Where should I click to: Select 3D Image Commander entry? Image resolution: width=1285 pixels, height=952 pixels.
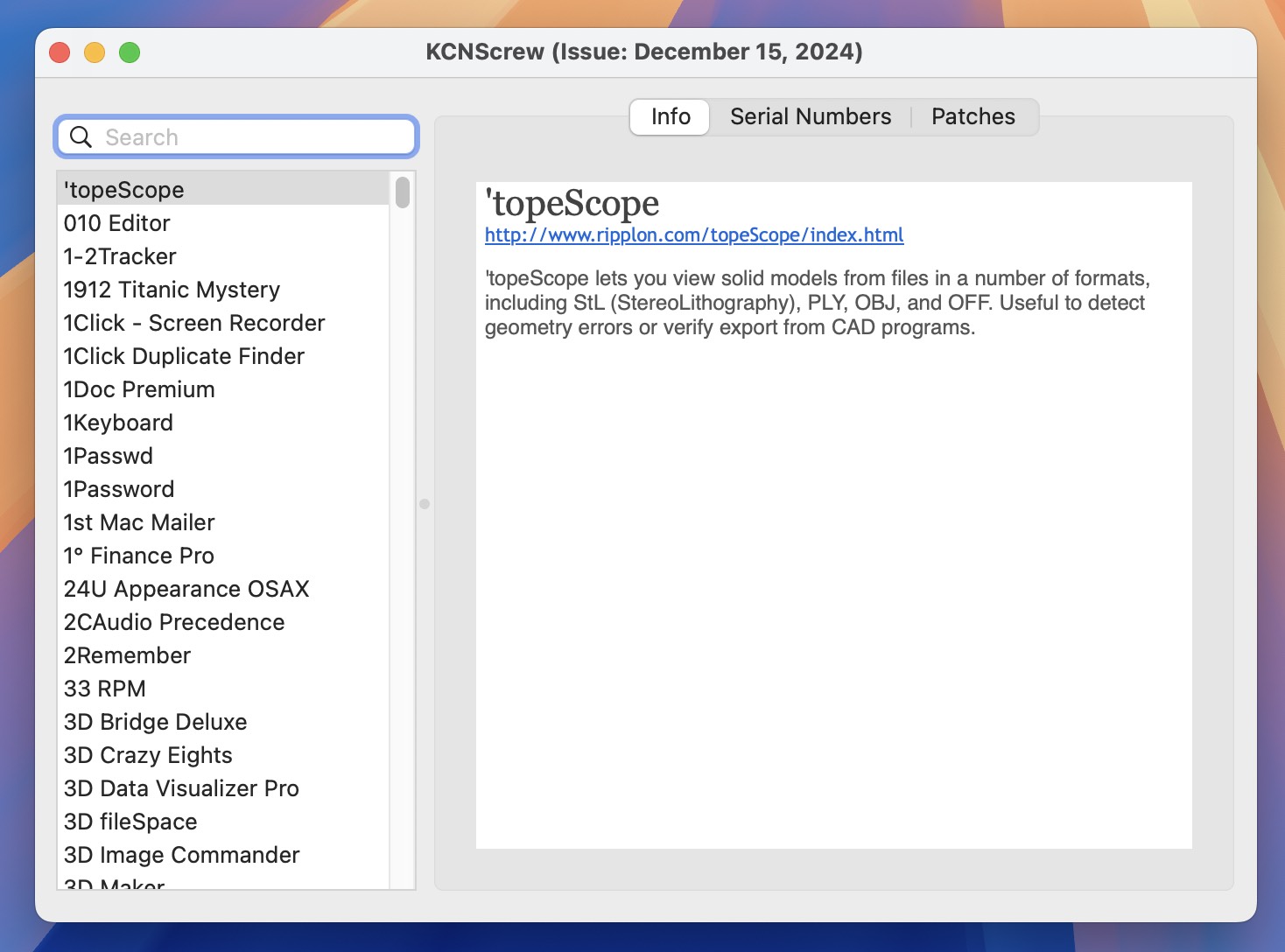223,855
